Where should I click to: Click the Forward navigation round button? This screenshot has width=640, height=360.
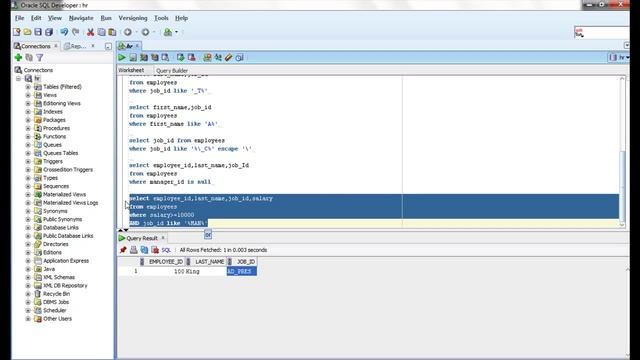coord(145,32)
